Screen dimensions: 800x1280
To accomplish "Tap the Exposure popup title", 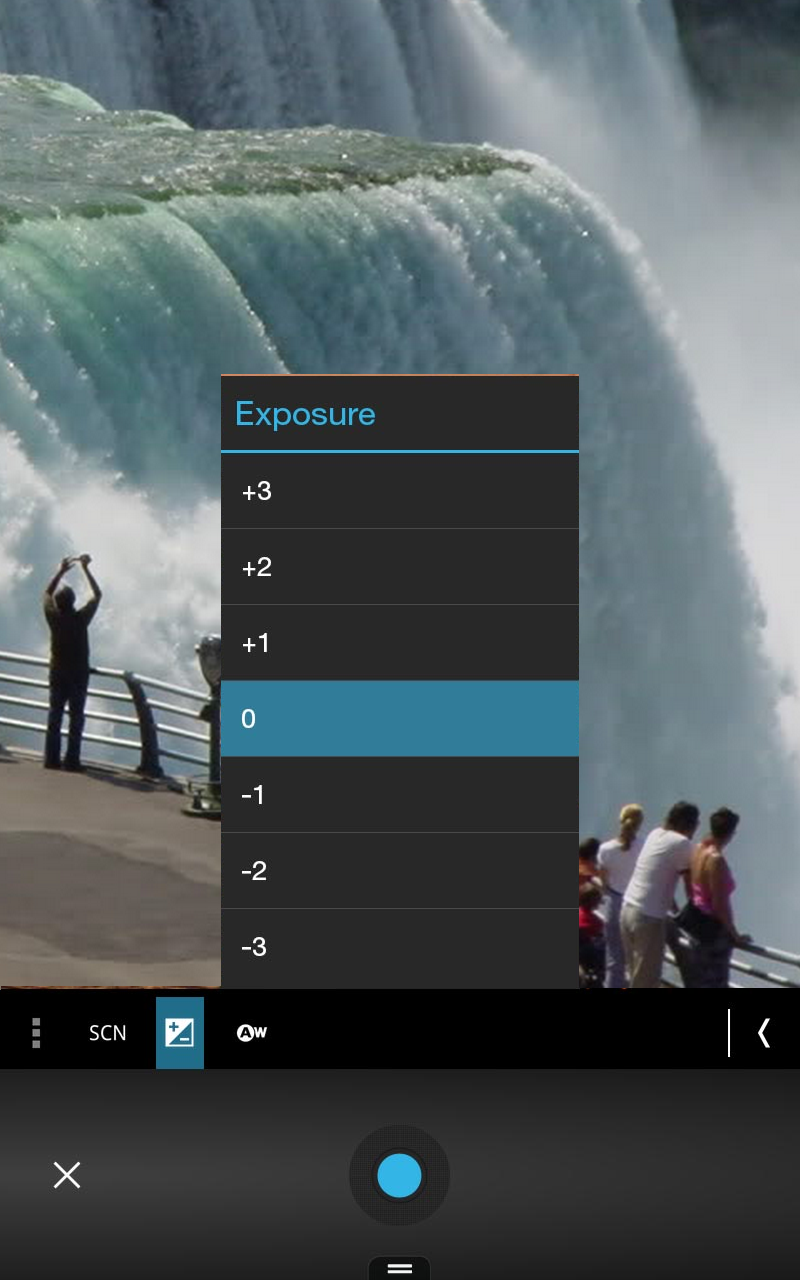I will tap(305, 414).
